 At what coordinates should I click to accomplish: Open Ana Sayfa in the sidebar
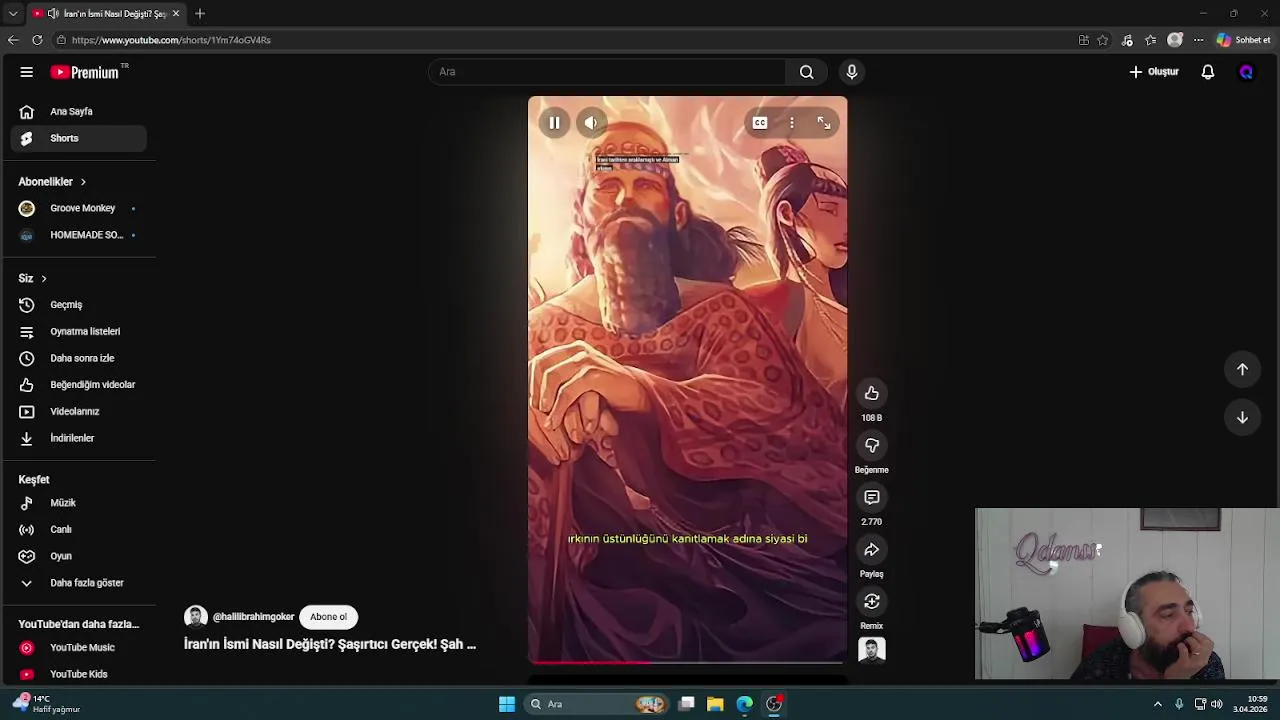[79, 112]
